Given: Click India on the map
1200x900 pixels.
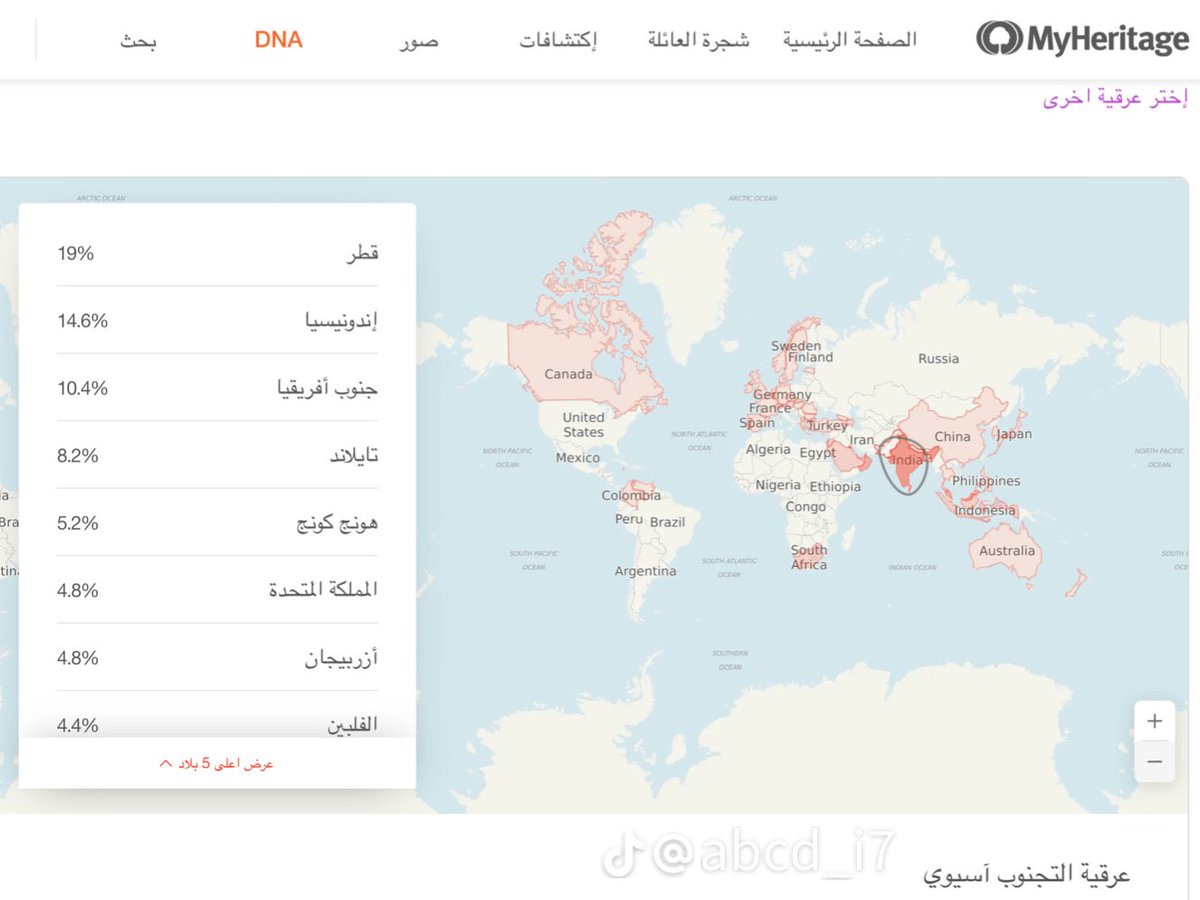Looking at the screenshot, I should [x=907, y=461].
